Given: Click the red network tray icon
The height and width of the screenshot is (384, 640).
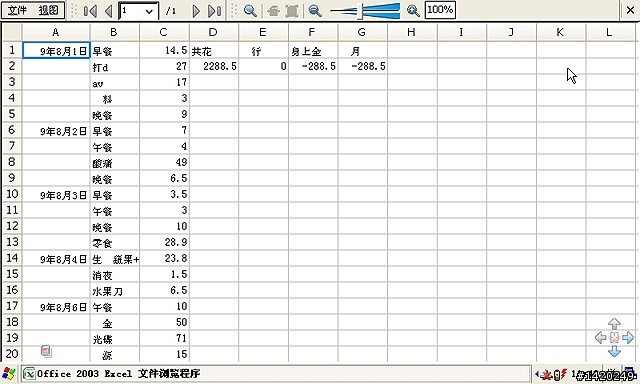Looking at the screenshot, I should [x=547, y=374].
